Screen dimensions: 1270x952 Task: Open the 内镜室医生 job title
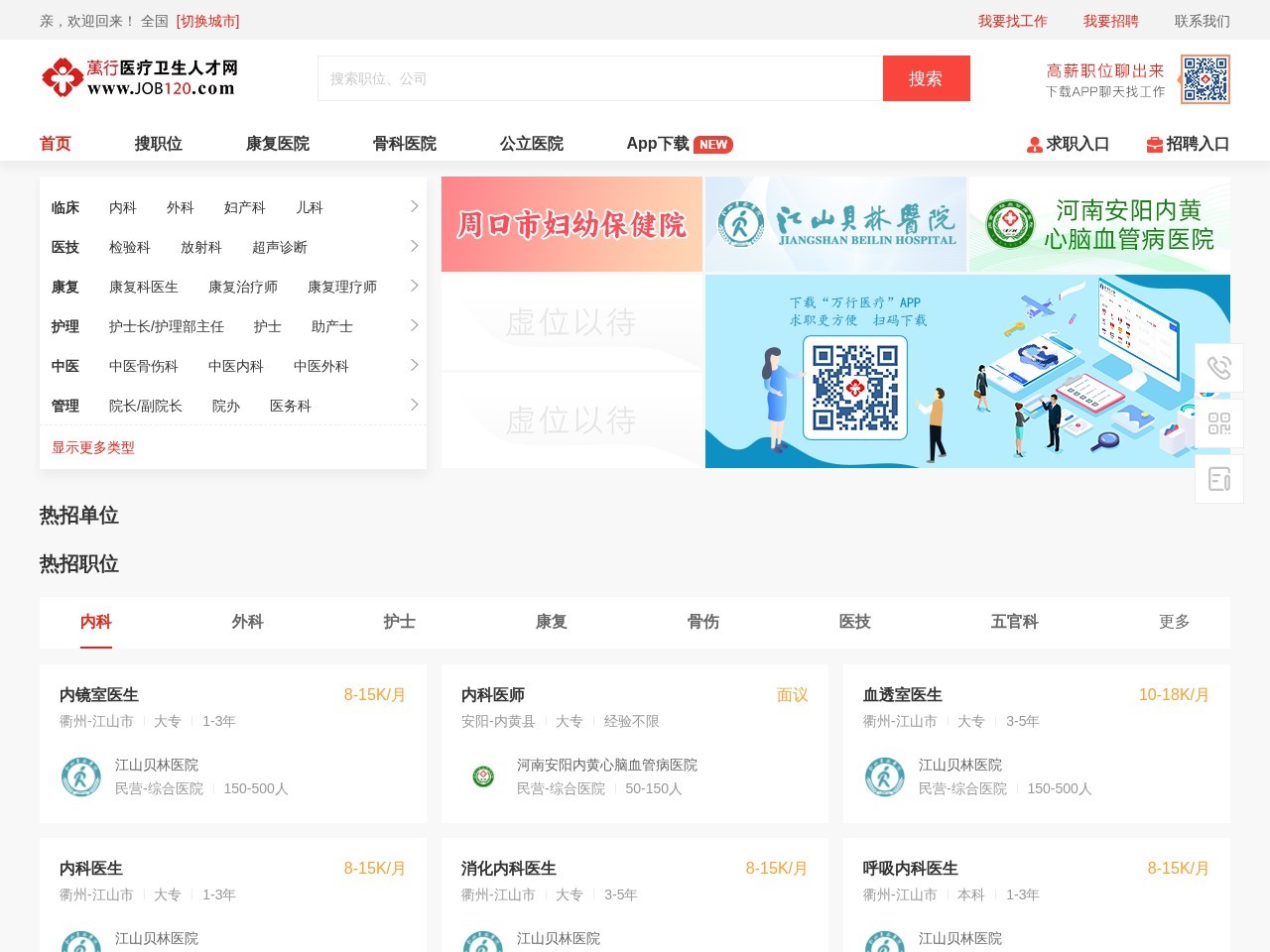click(99, 695)
